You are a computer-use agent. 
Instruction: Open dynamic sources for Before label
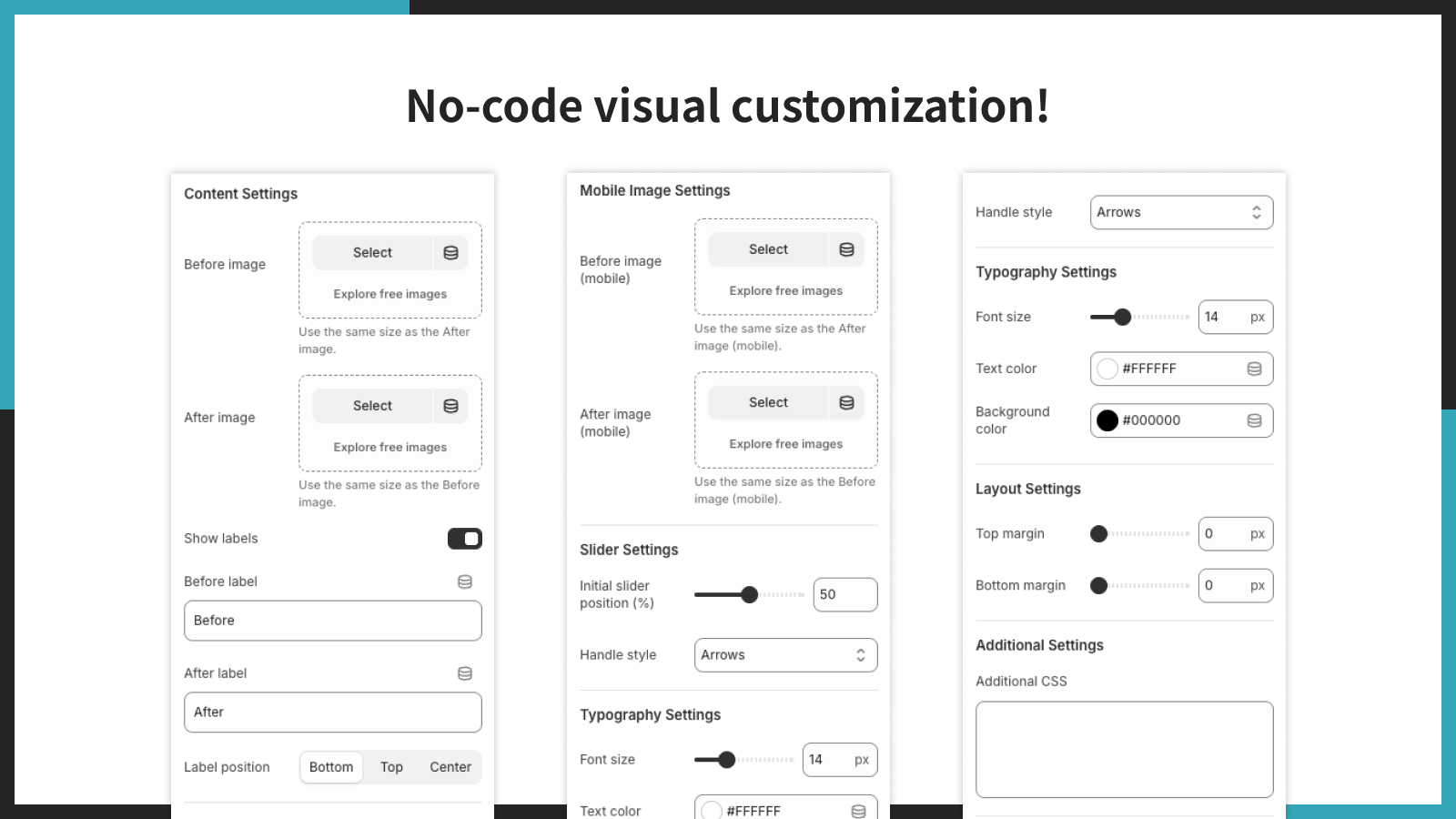[465, 581]
